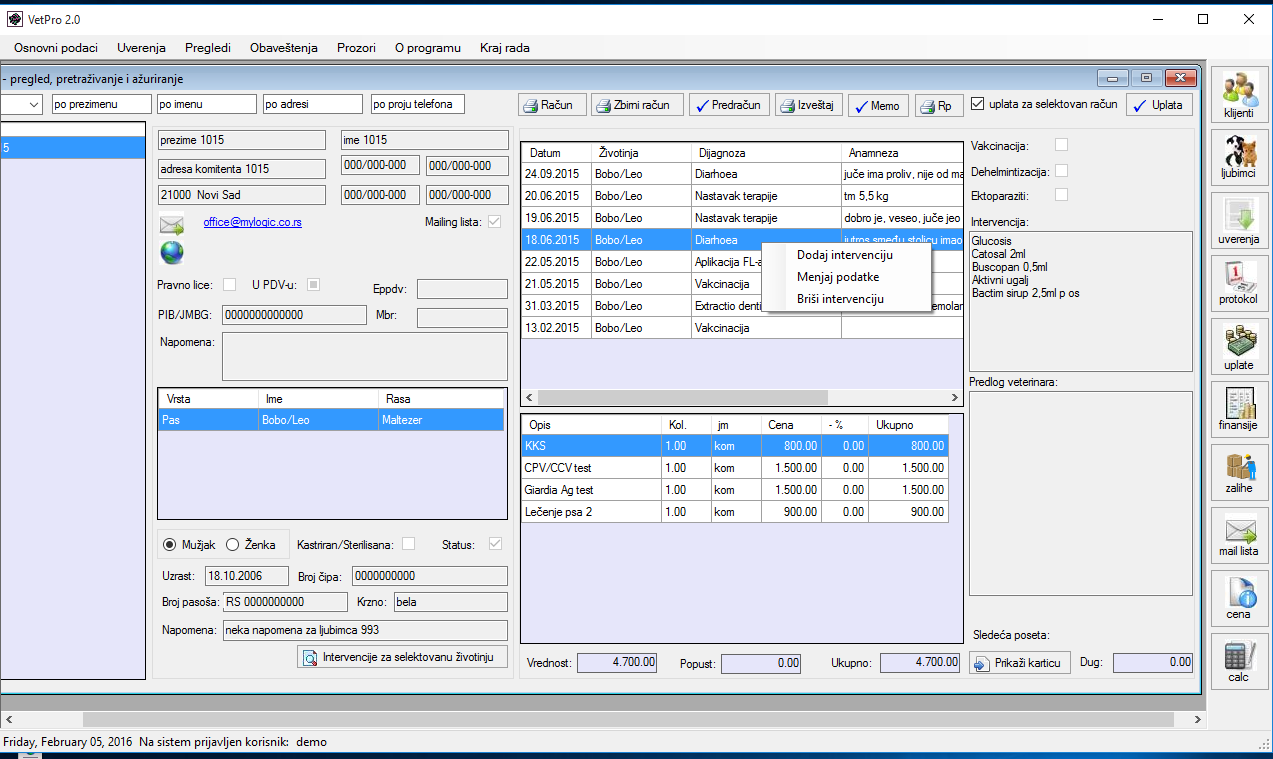The image size is (1273, 759).
Task: Click the uverenja sidebar icon
Action: click(x=1238, y=220)
